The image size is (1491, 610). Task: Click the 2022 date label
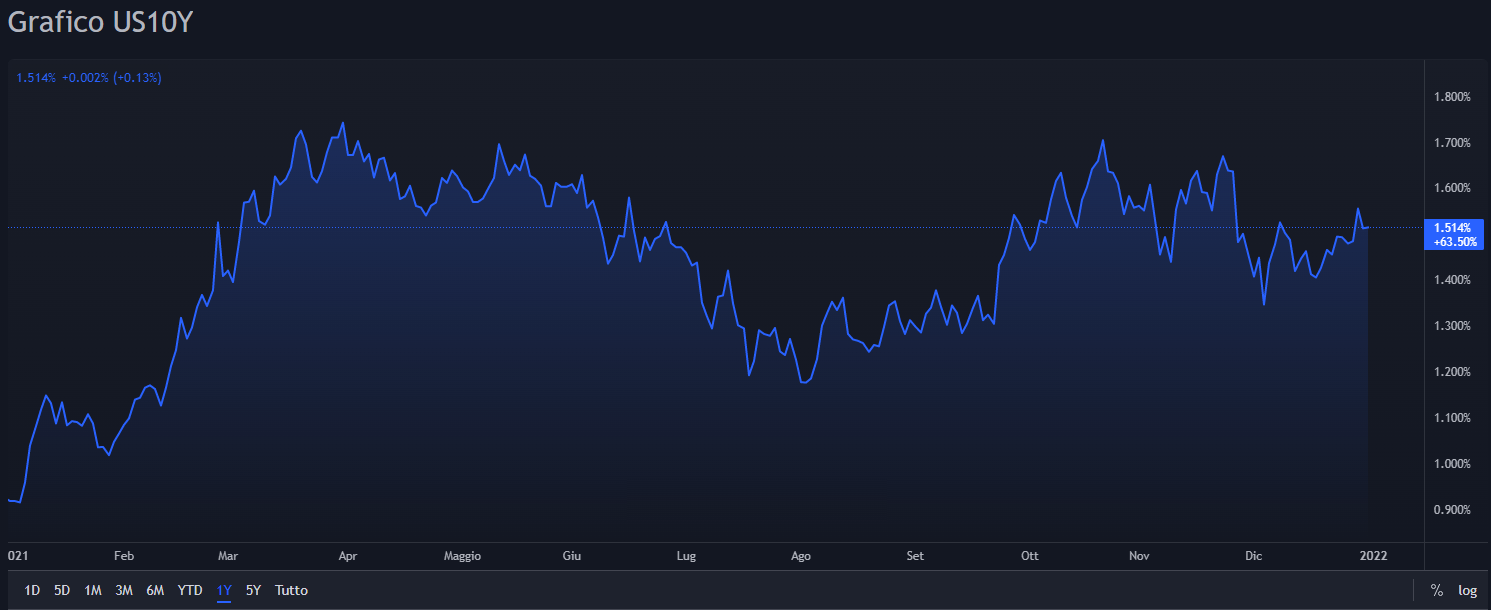(1374, 556)
